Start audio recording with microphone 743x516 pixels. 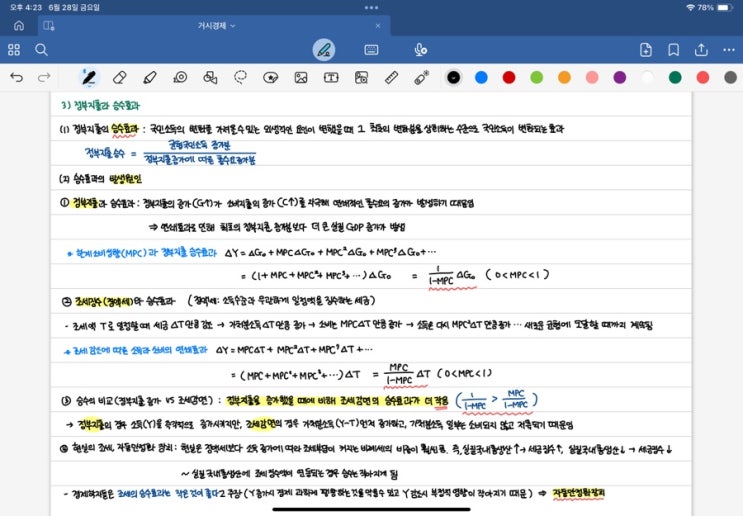click(x=420, y=50)
